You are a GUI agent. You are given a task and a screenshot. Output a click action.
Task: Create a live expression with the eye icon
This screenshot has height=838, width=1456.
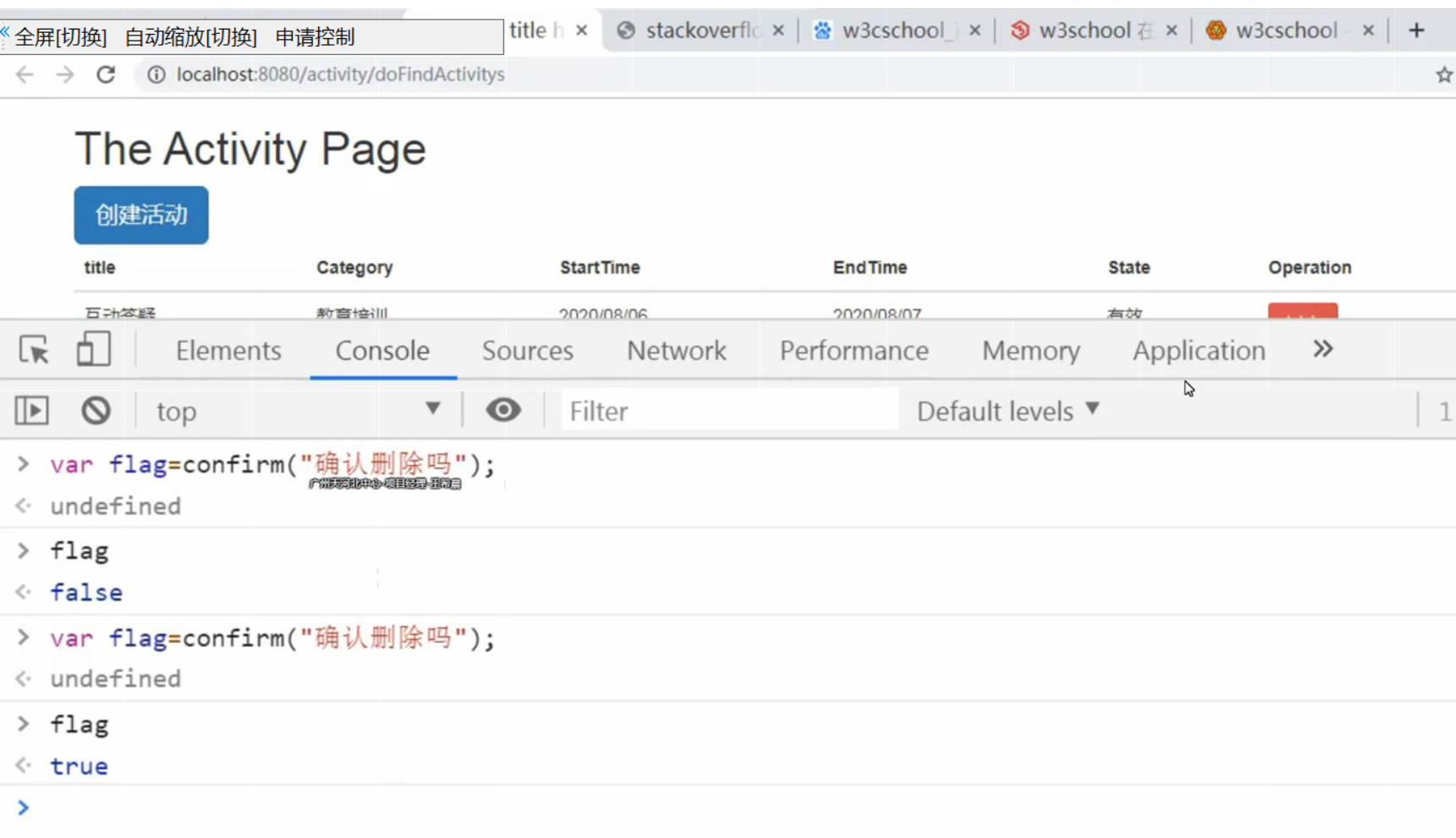503,410
